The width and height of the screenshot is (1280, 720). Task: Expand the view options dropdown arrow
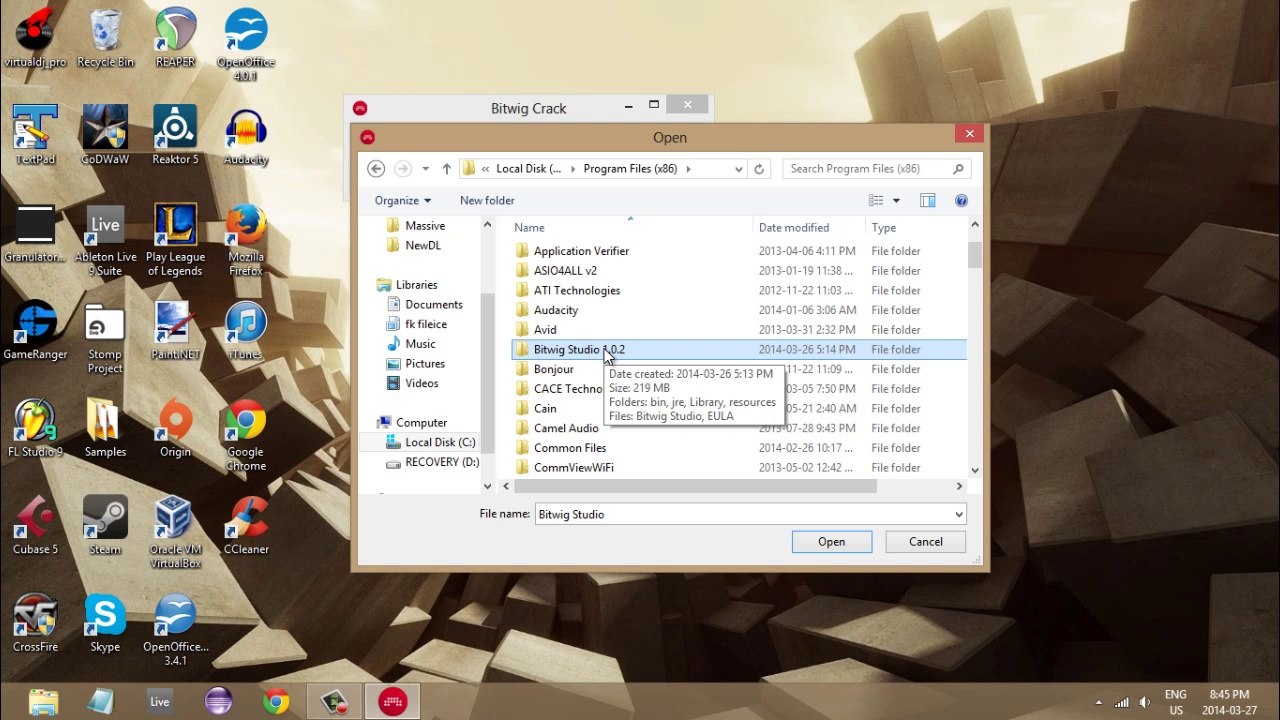click(896, 201)
